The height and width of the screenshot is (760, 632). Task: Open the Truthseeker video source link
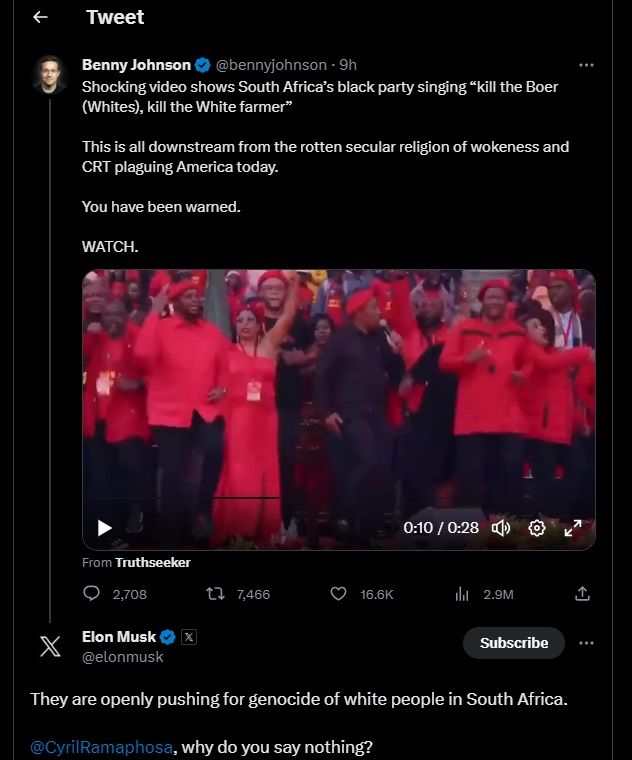(x=152, y=562)
